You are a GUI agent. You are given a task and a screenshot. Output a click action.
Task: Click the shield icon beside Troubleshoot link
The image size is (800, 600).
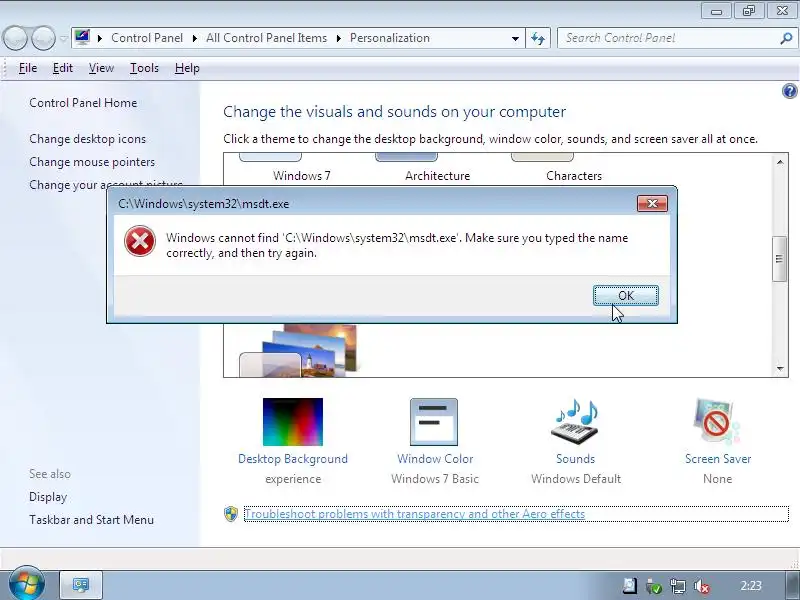(231, 514)
